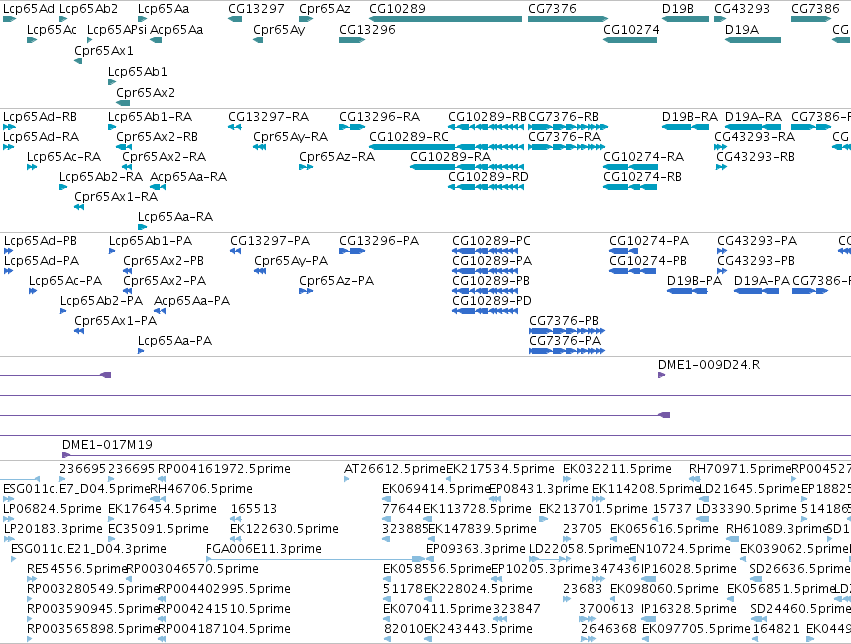851x644 pixels.
Task: Click the CG13296 gene feature
Action: click(x=352, y=40)
